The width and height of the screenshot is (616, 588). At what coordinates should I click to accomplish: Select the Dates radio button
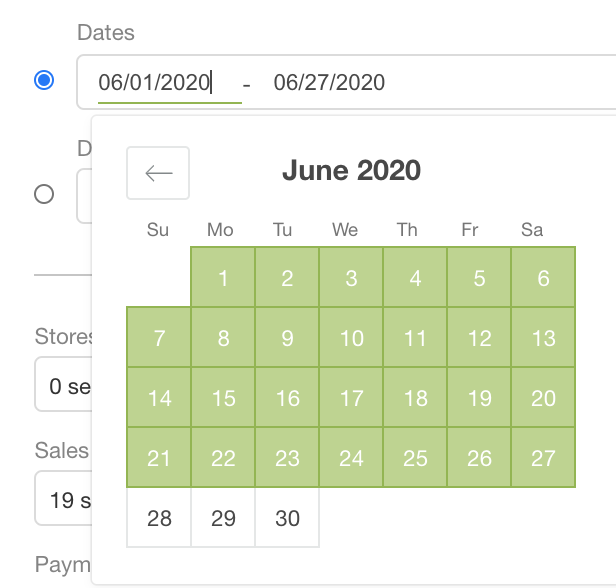click(x=44, y=80)
